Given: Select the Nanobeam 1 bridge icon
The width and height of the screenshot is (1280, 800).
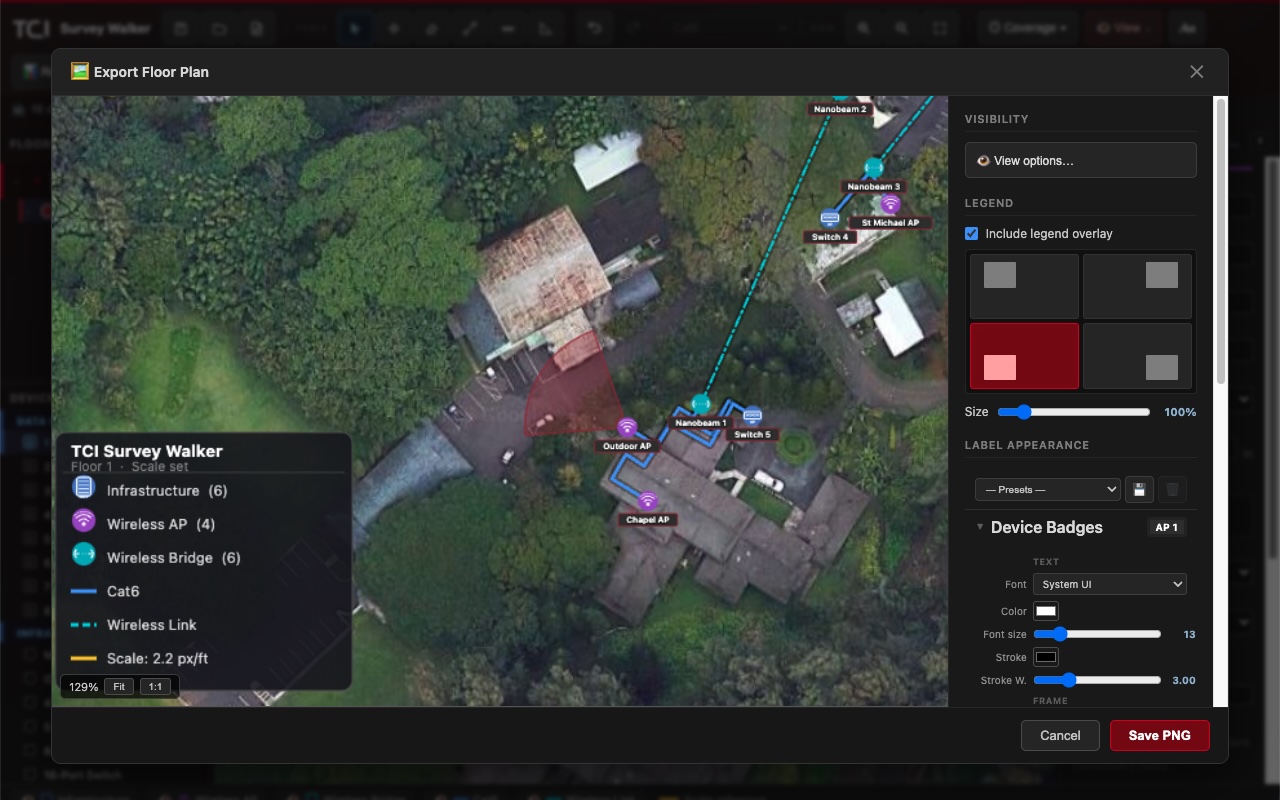Looking at the screenshot, I should [701, 404].
